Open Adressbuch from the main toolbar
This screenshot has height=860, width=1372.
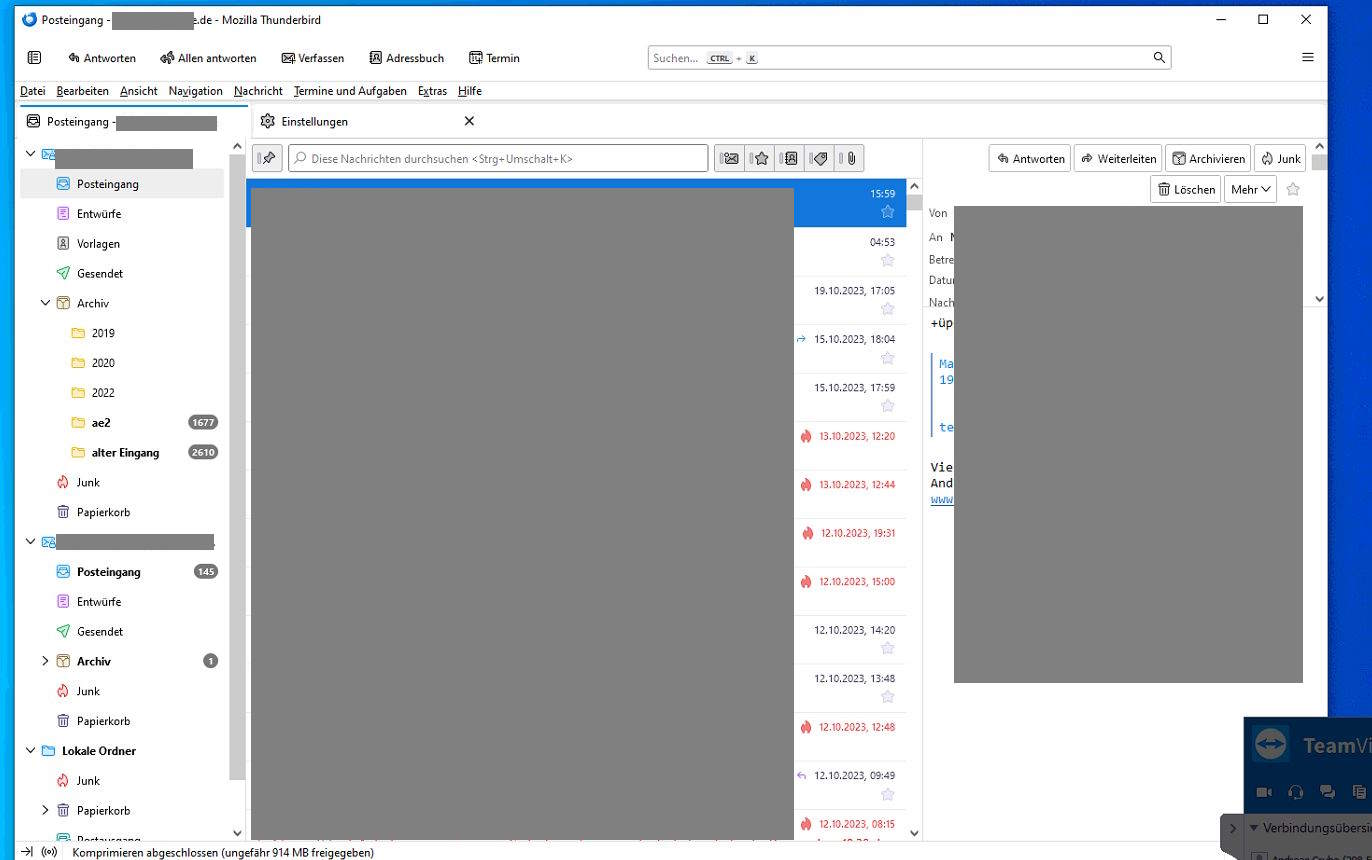tap(406, 58)
